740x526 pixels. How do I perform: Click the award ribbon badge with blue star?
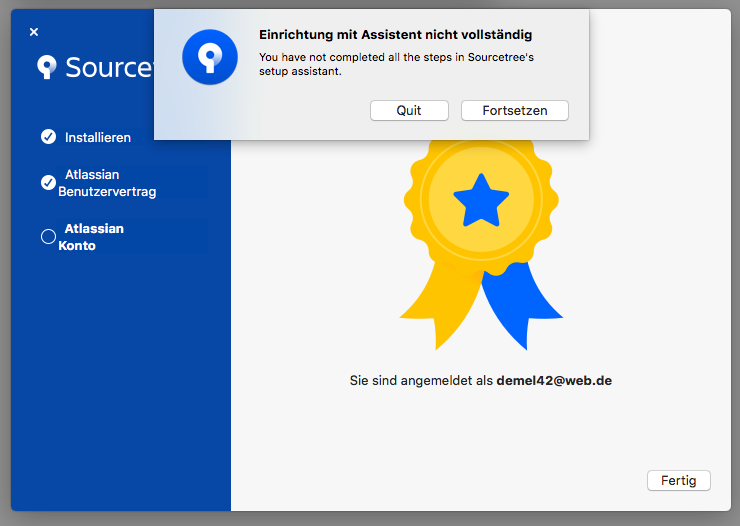tap(481, 243)
